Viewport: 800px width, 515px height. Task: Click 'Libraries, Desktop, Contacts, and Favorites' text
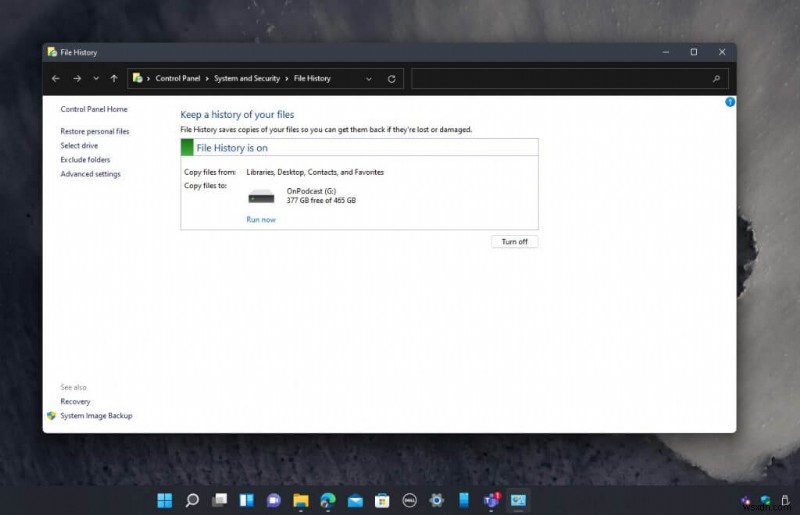click(x=315, y=172)
